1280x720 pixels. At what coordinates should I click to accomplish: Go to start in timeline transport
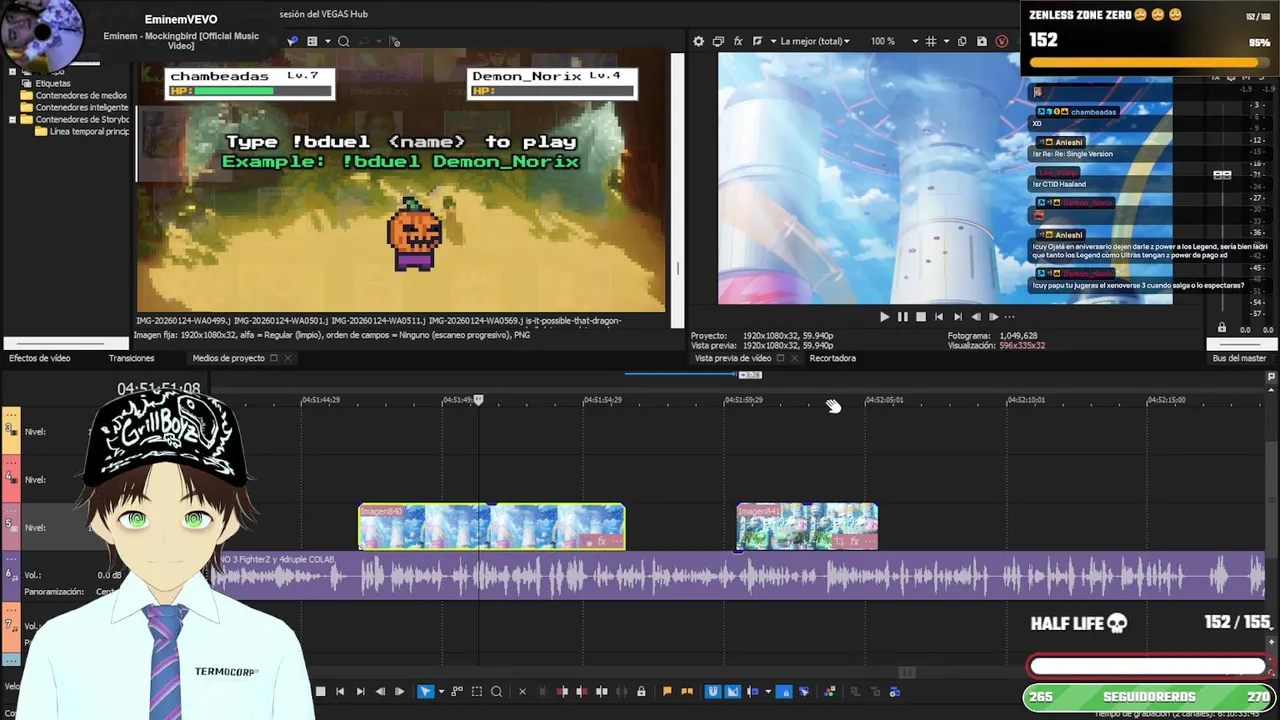[x=340, y=691]
